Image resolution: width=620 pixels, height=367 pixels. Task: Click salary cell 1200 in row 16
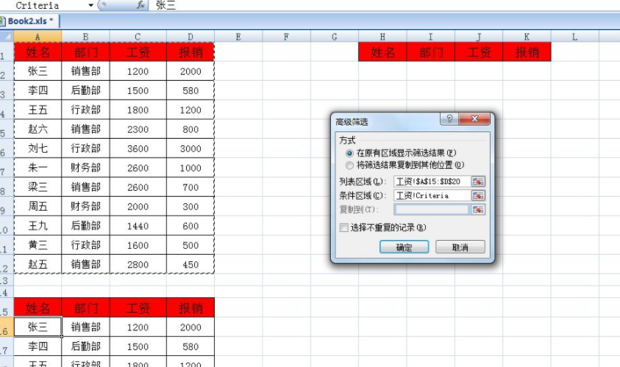(138, 327)
